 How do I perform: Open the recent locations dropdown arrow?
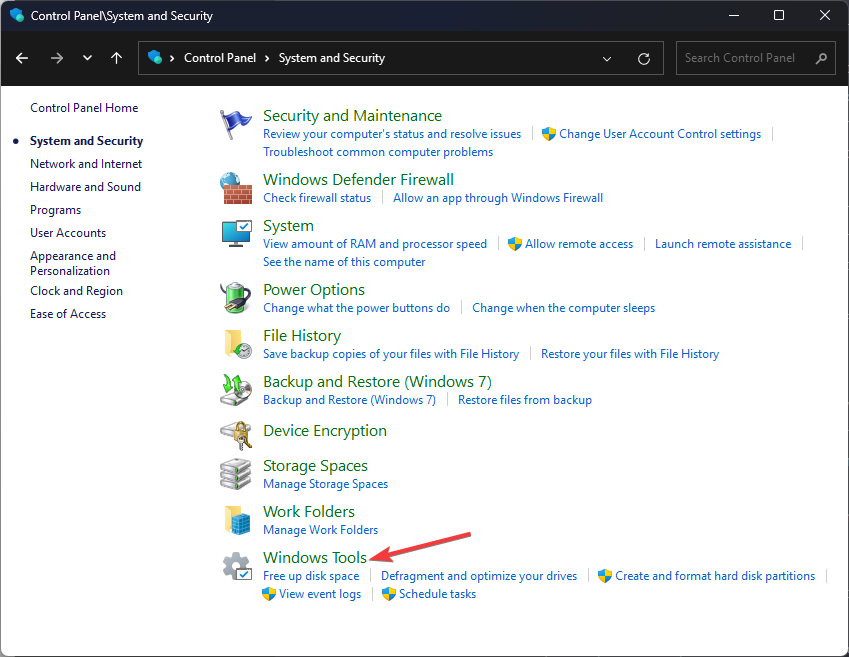[87, 58]
